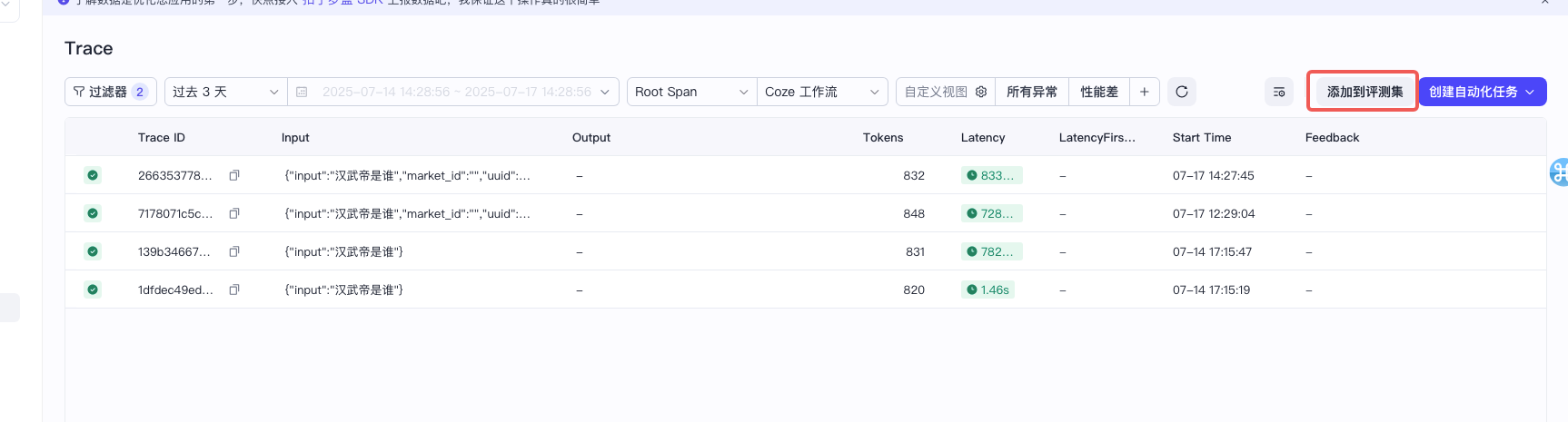Click token count 832
The height and width of the screenshot is (422, 1568).
click(914, 175)
